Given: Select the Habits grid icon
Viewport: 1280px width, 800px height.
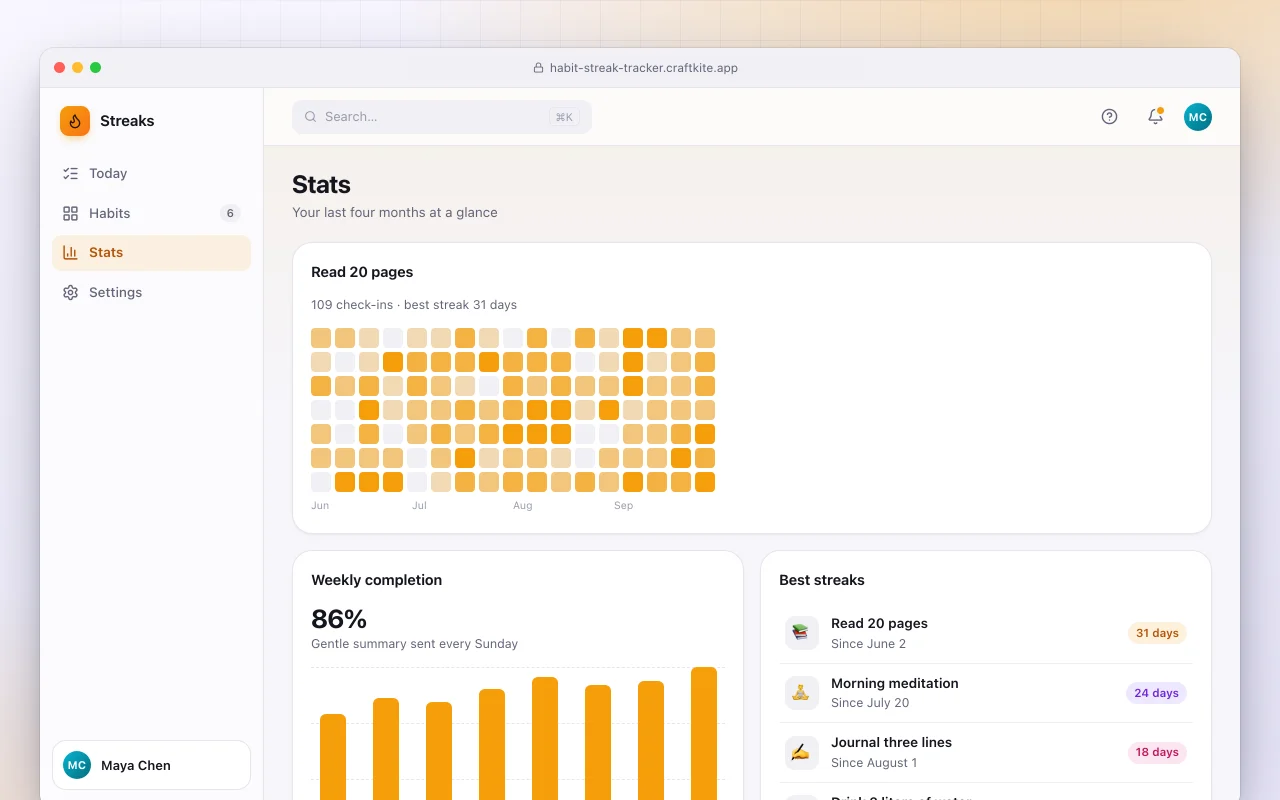Looking at the screenshot, I should pyautogui.click(x=70, y=213).
